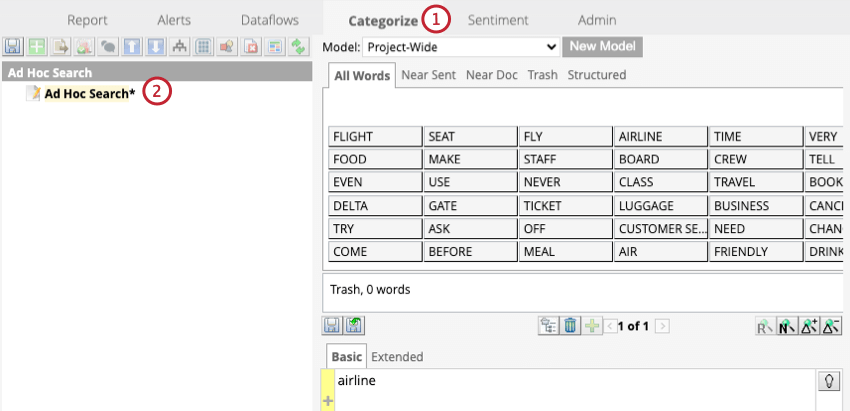Click the yellow plus to add rule row

pyautogui.click(x=327, y=401)
